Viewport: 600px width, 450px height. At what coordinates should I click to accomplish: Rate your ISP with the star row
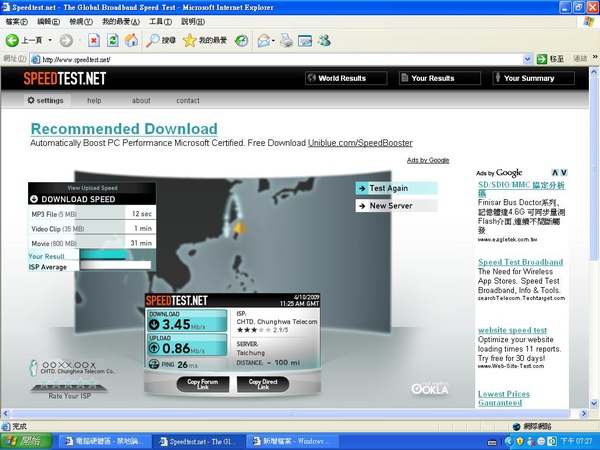pyautogui.click(x=69, y=382)
